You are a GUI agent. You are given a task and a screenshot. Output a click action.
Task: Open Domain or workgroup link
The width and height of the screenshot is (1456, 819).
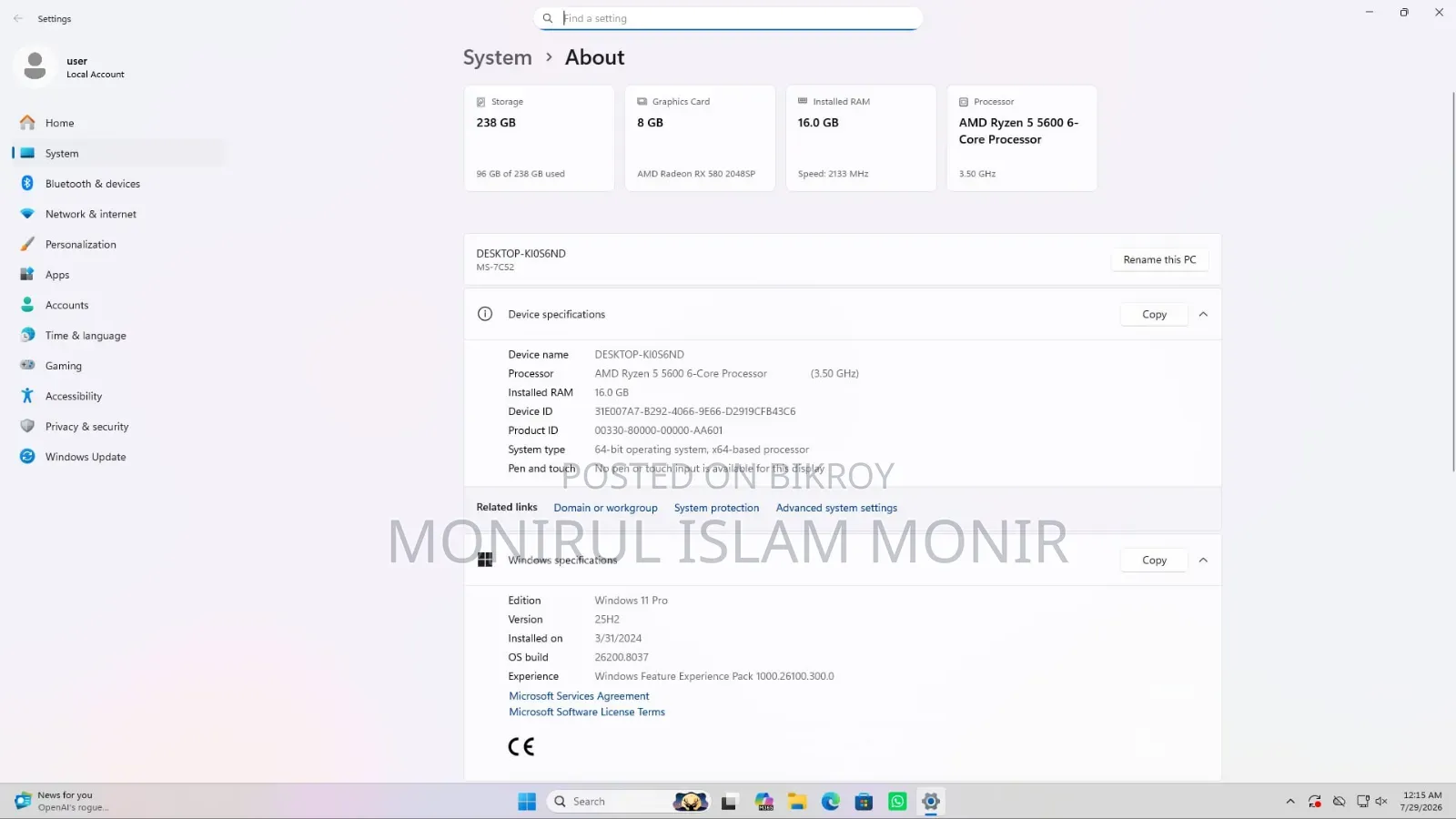605,508
